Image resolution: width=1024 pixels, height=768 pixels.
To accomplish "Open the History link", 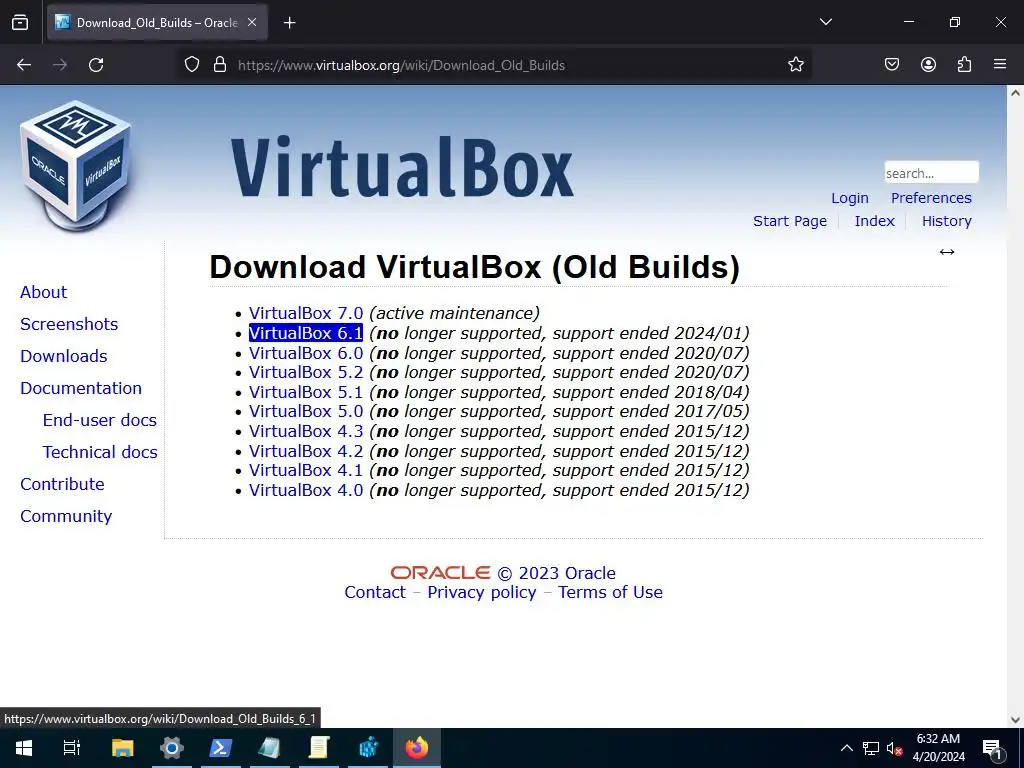I will [946, 221].
